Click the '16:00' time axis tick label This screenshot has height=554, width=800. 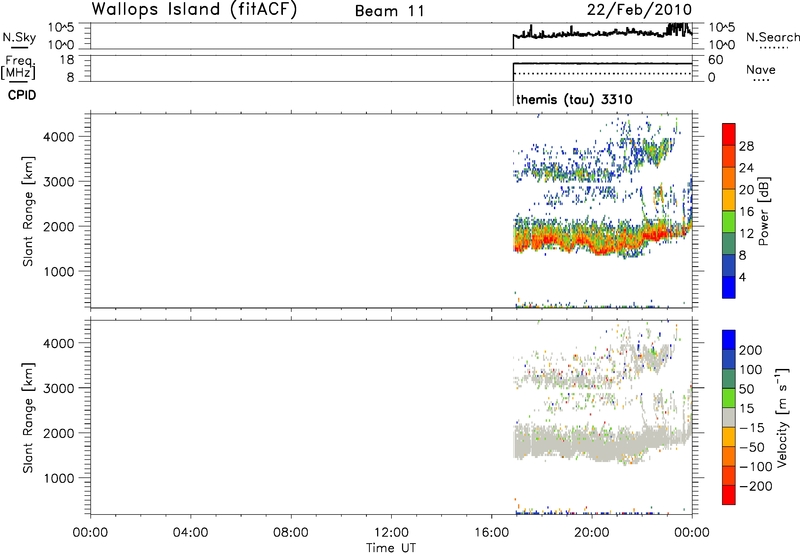point(491,532)
